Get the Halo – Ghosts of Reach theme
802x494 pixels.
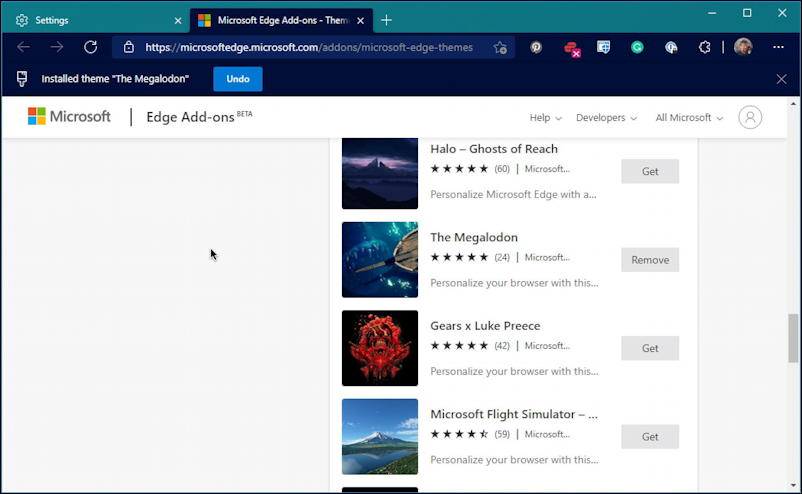[x=650, y=171]
